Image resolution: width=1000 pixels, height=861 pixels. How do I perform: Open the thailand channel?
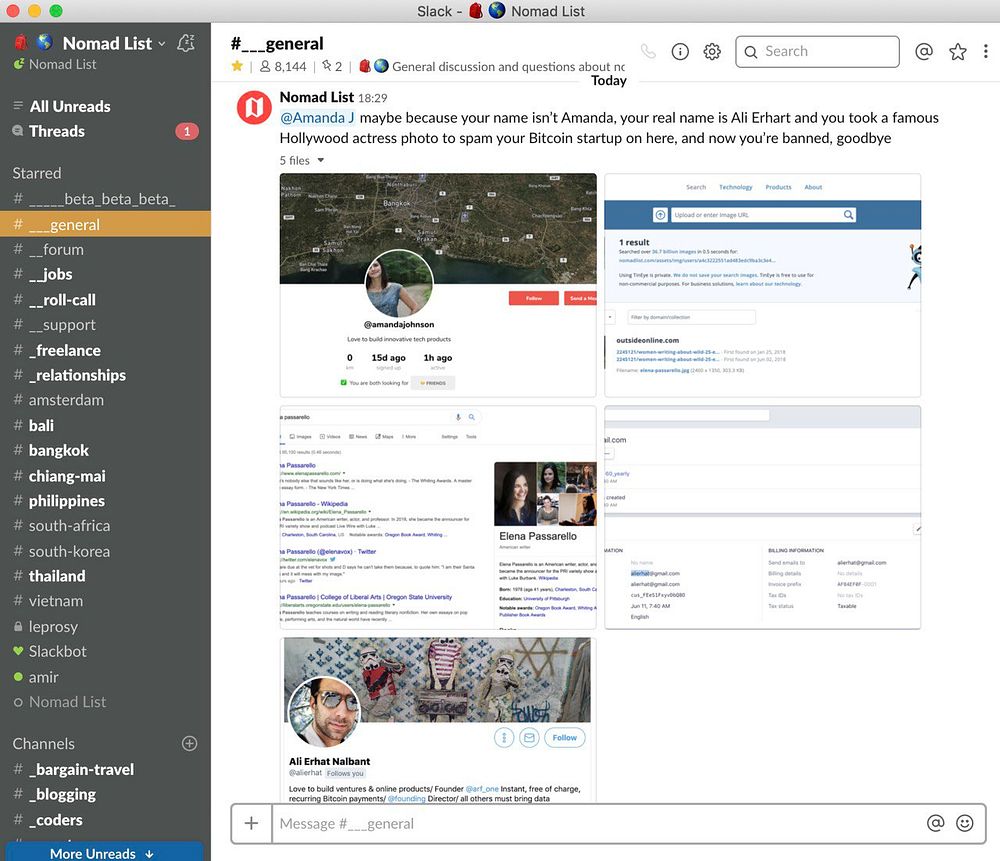pyautogui.click(x=105, y=576)
